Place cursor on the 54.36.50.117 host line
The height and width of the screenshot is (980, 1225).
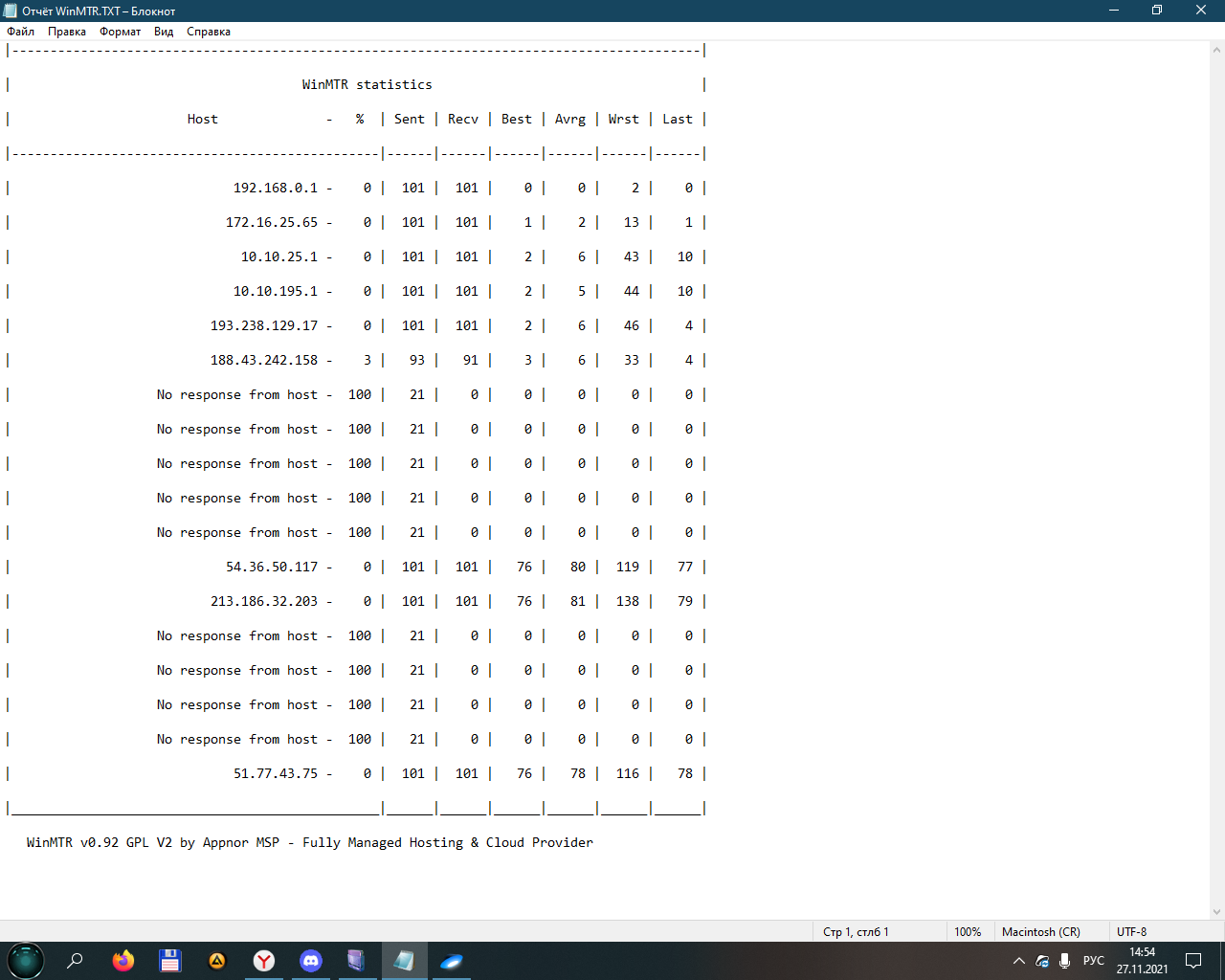pos(272,567)
